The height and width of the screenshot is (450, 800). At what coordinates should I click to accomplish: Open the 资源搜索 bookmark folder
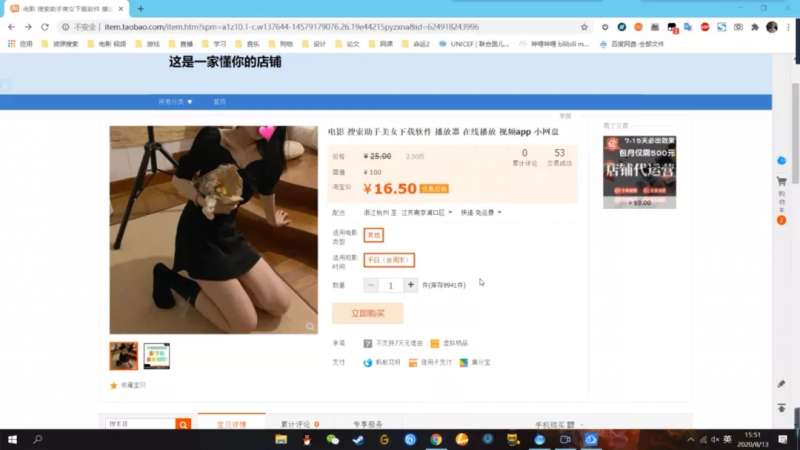[x=60, y=44]
